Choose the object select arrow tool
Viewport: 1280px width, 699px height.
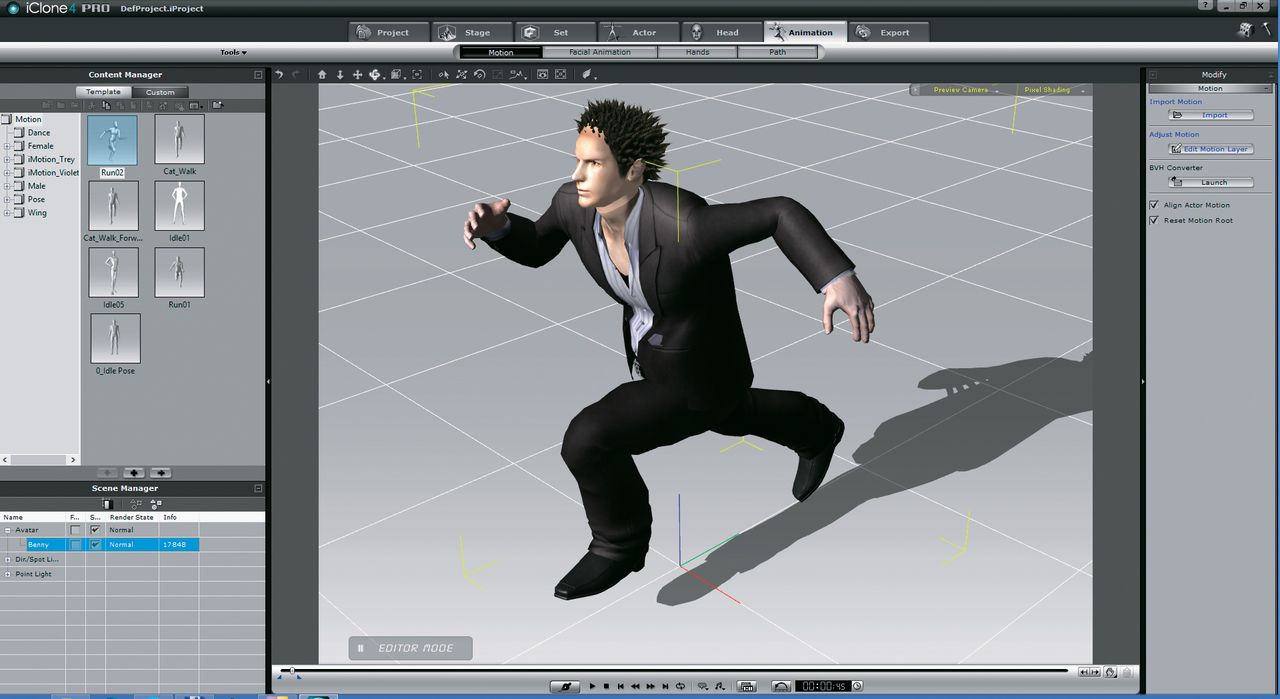[x=444, y=74]
